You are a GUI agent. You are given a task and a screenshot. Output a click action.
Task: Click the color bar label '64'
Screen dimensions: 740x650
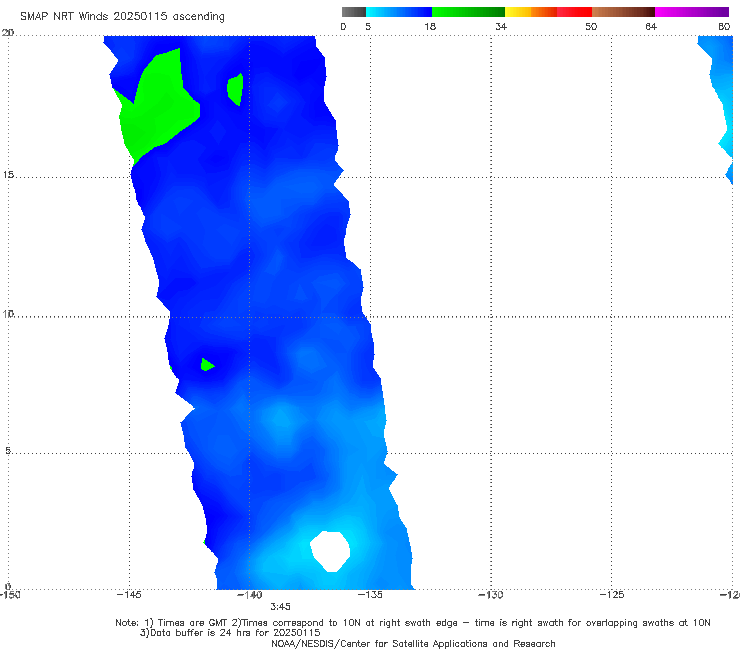coord(651,26)
